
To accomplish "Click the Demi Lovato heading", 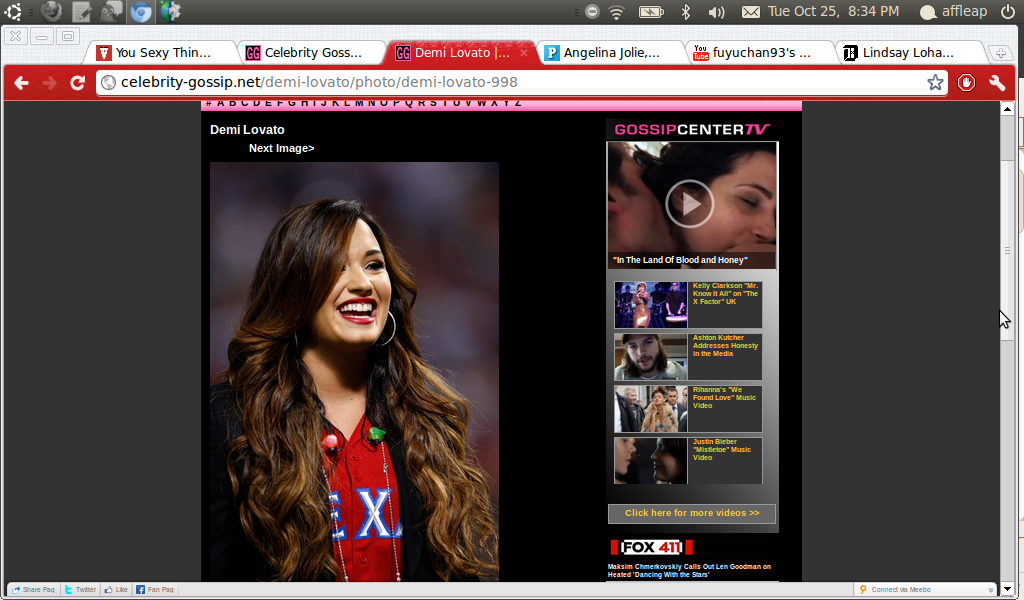I will (x=247, y=129).
